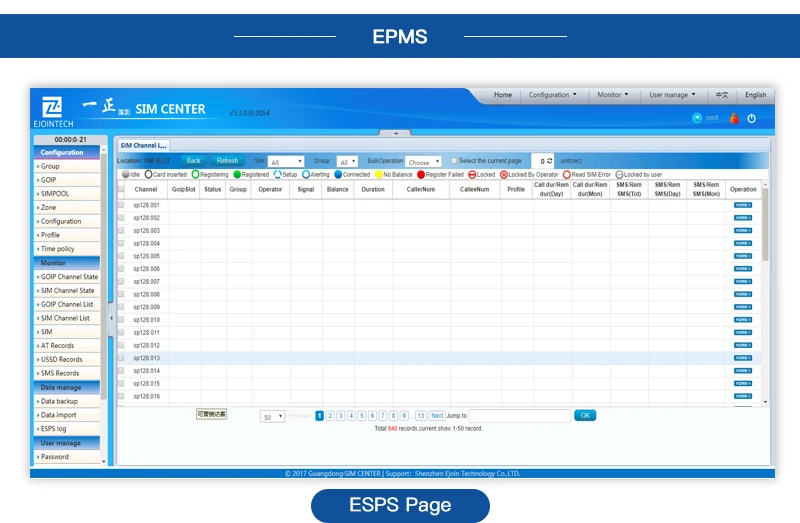Open the Group filter dropdown
Screen dimensions: 800x523
click(347, 162)
